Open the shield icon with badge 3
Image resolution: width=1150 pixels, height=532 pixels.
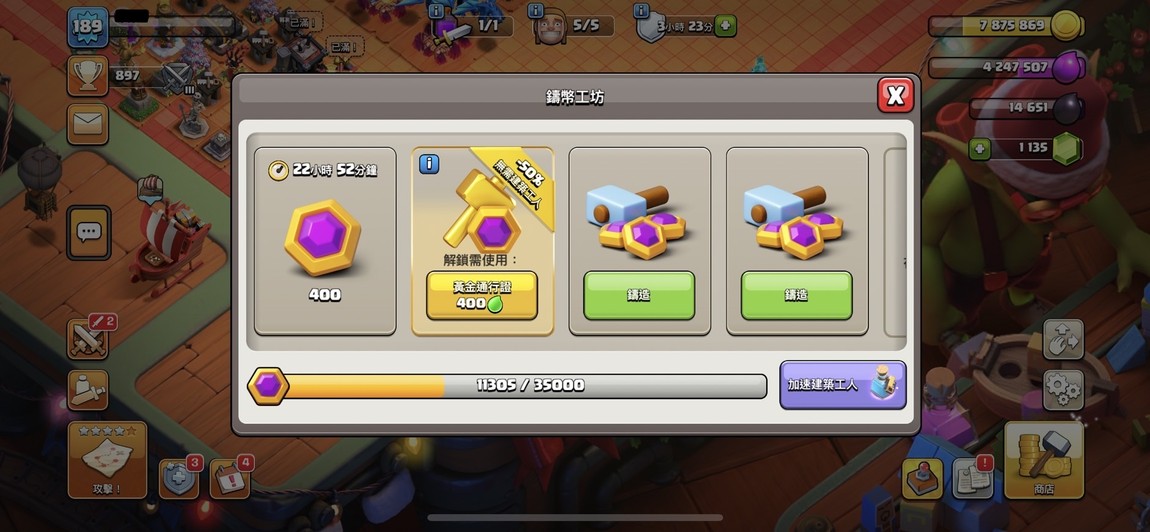[x=179, y=479]
